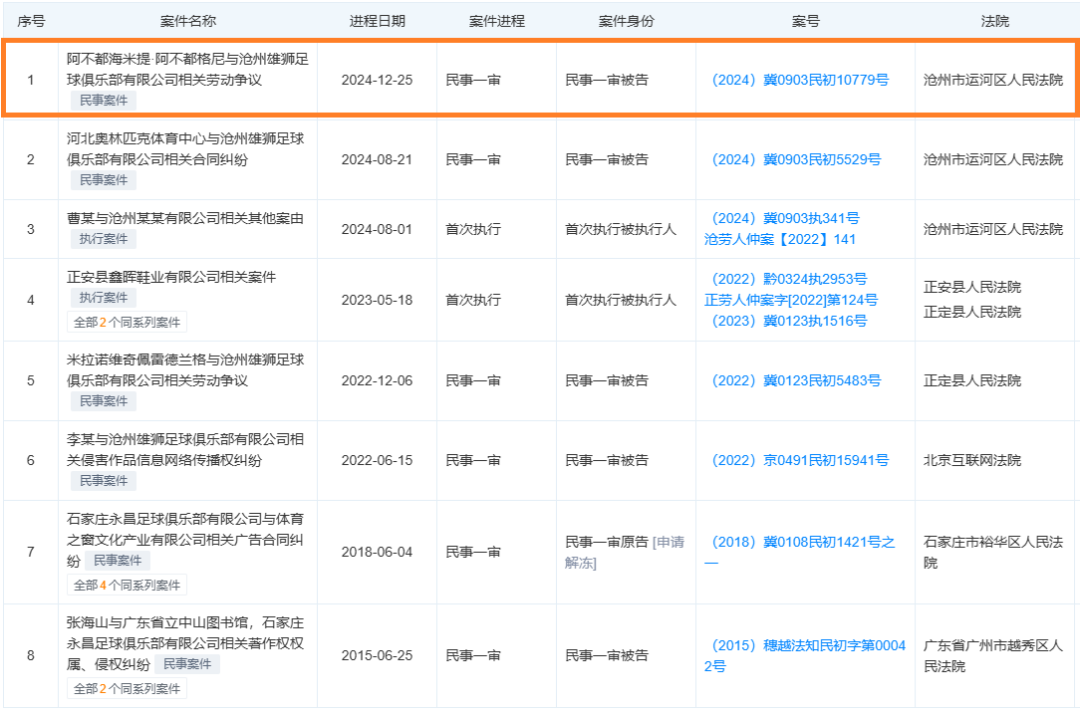Click court 沧州市运河区人民法院 in row 1

click(x=993, y=80)
